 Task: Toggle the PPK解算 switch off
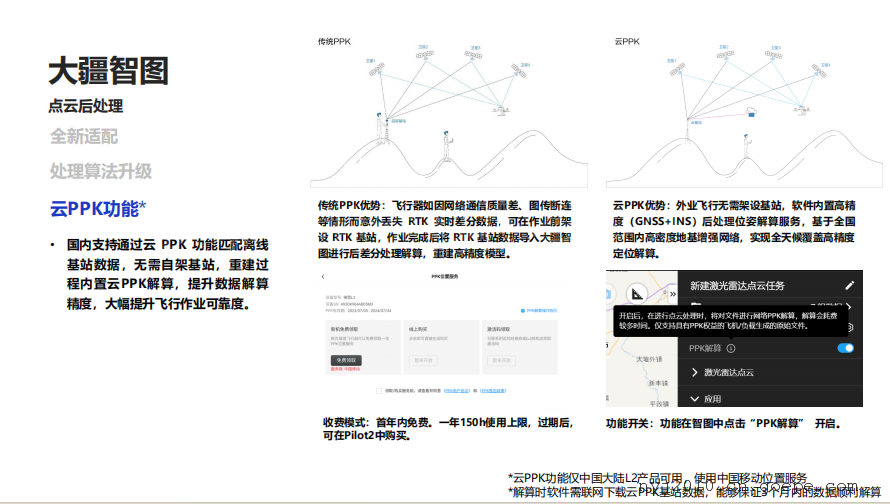845,348
